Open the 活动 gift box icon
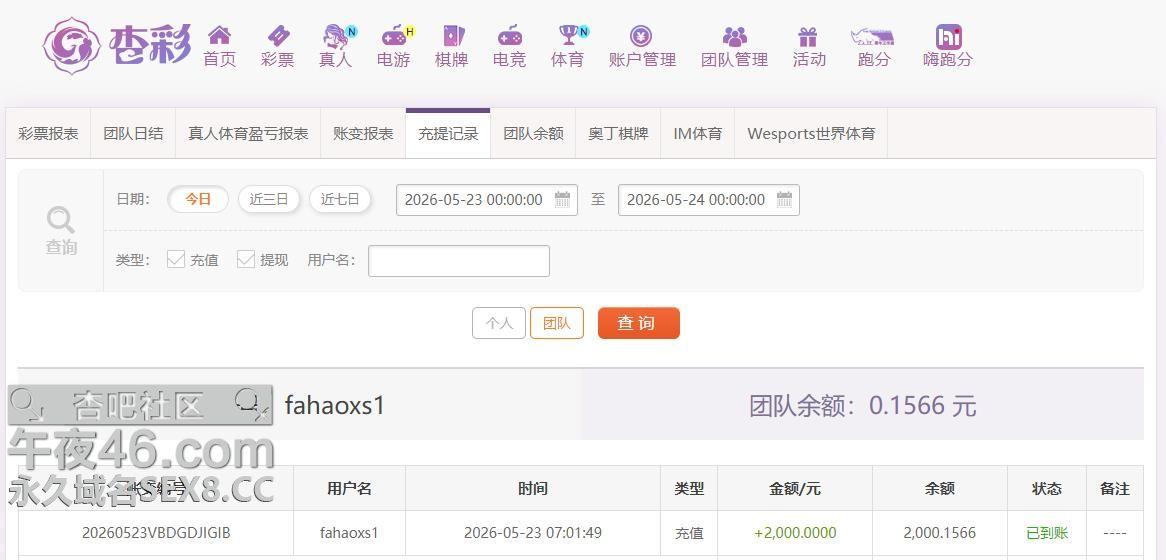Screen dimensions: 1166x560 [808, 36]
